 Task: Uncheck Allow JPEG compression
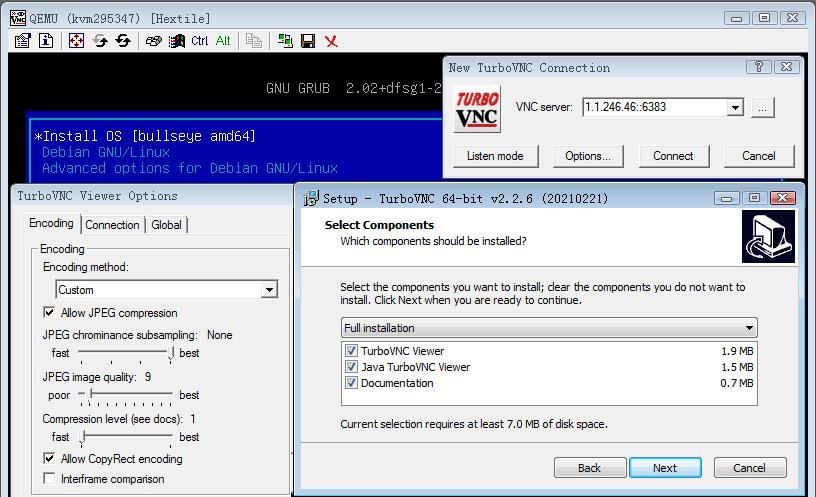coord(50,313)
